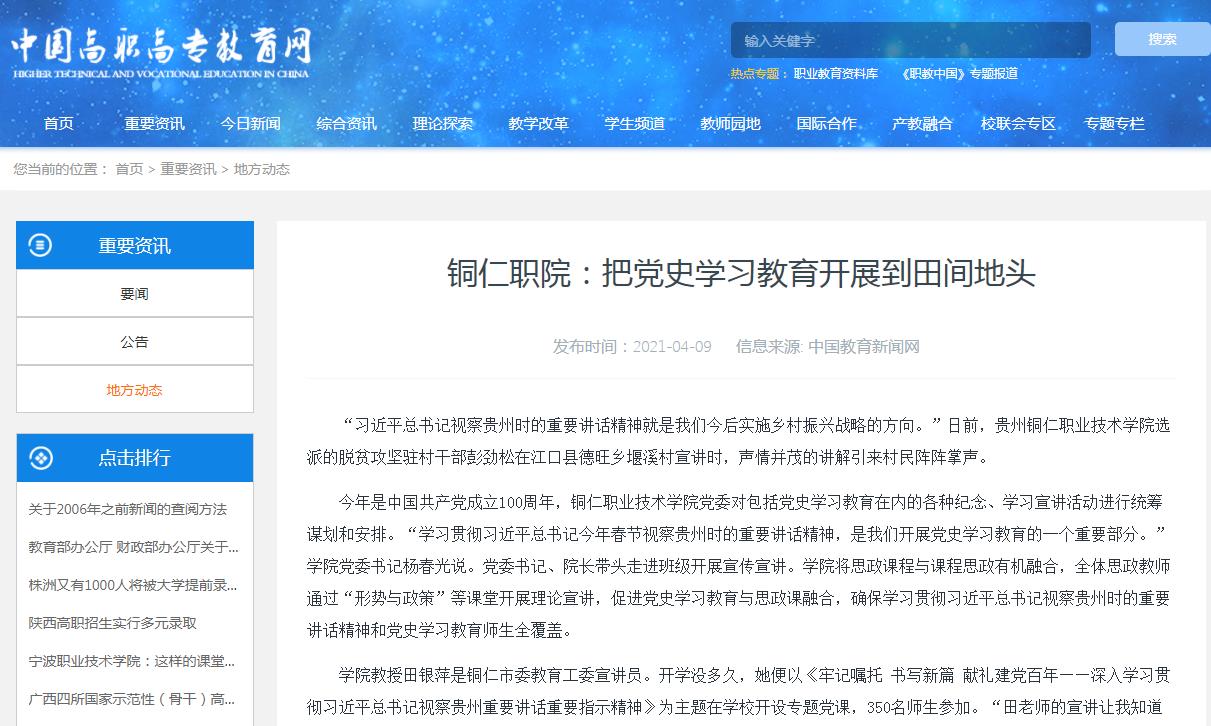Screen dimensions: 1211x726
Task: Open the 教学改革 navigation item
Action: (538, 124)
